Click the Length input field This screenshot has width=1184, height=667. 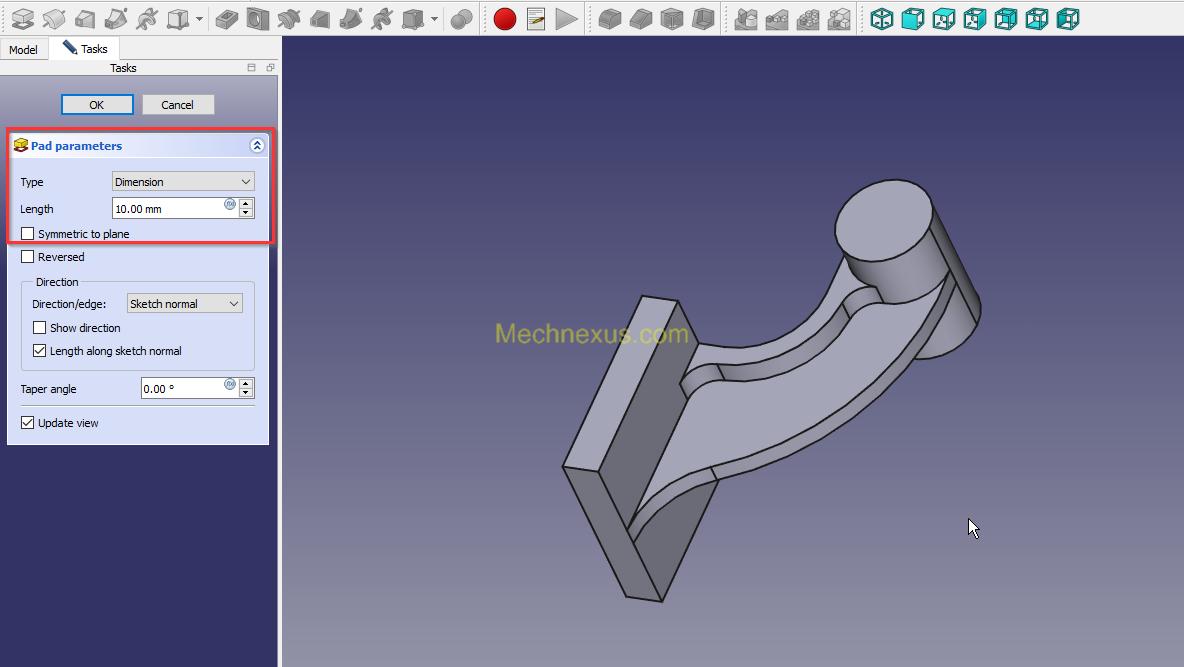[x=167, y=209]
